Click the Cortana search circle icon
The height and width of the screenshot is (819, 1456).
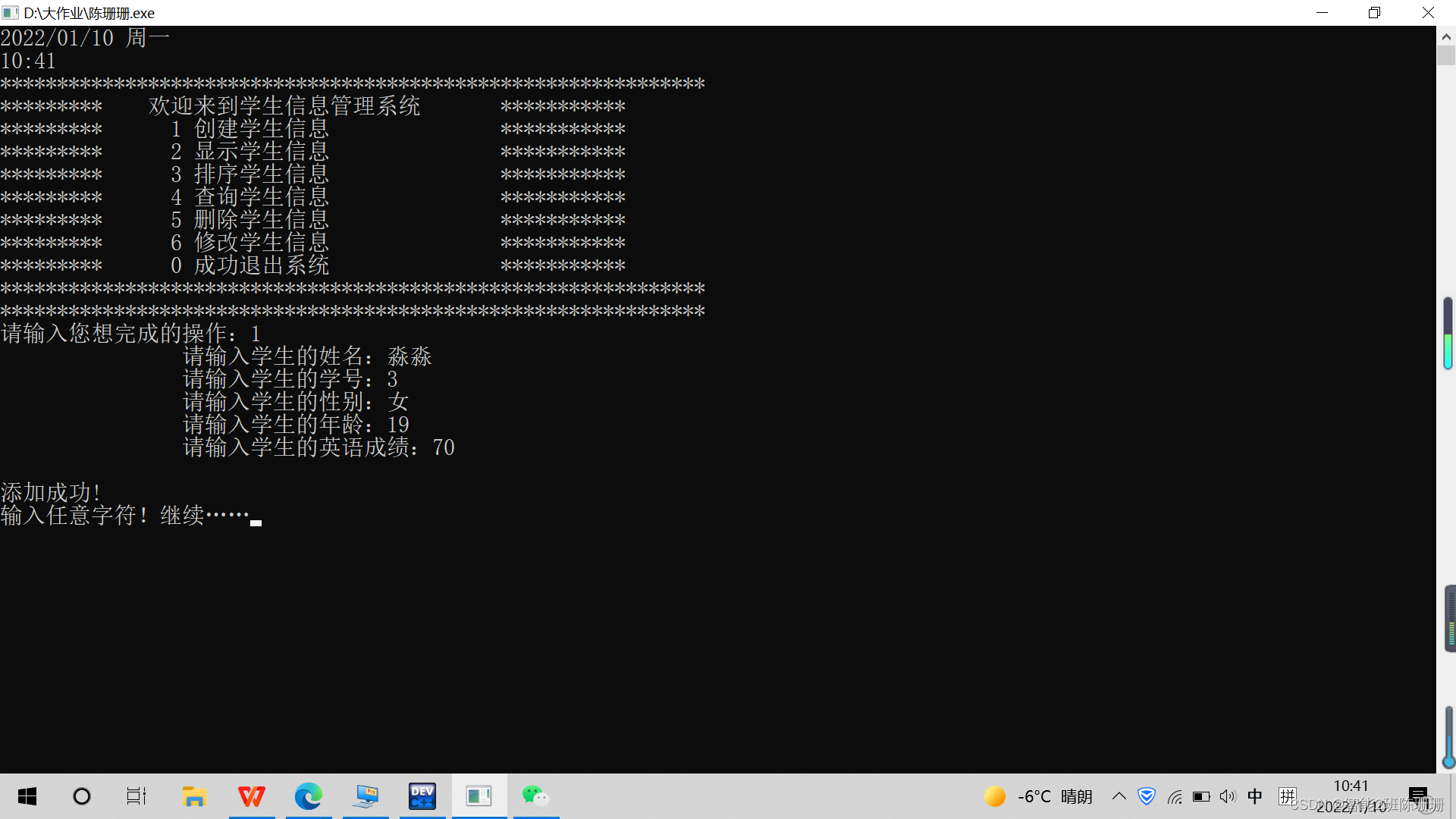click(x=82, y=796)
